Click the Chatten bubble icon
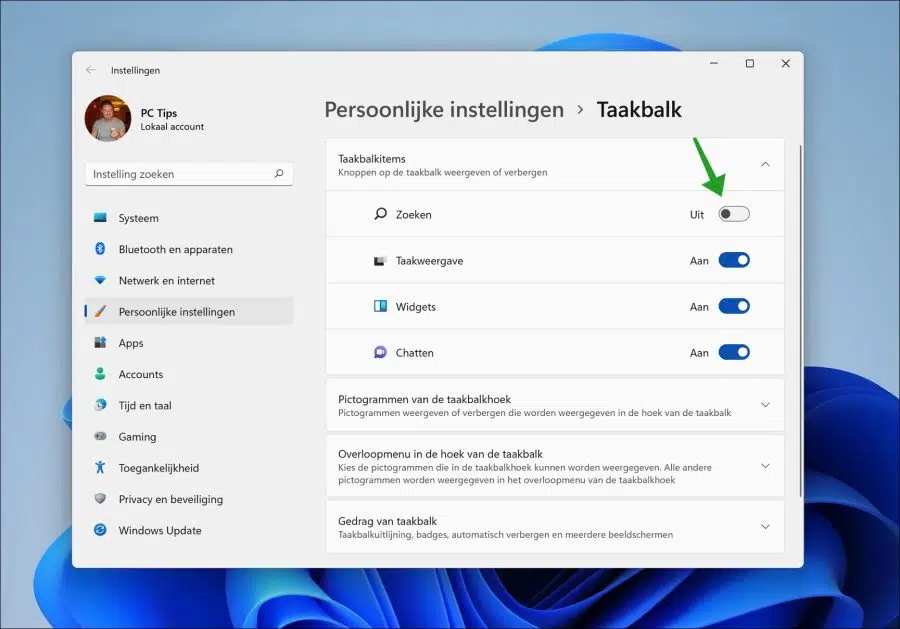 point(380,352)
